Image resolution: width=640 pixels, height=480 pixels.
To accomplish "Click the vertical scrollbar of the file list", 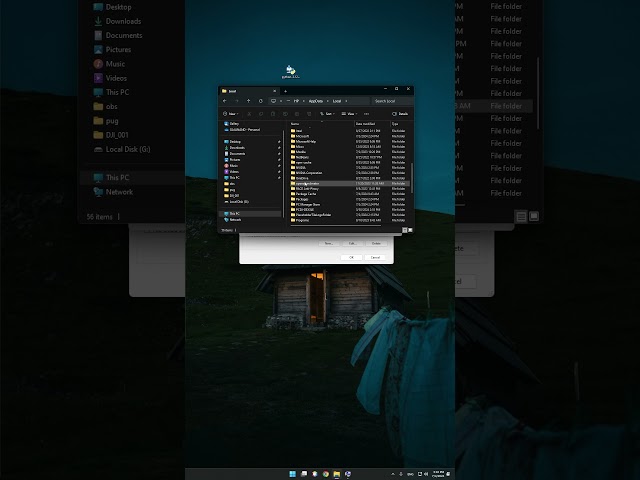I will click(x=411, y=178).
